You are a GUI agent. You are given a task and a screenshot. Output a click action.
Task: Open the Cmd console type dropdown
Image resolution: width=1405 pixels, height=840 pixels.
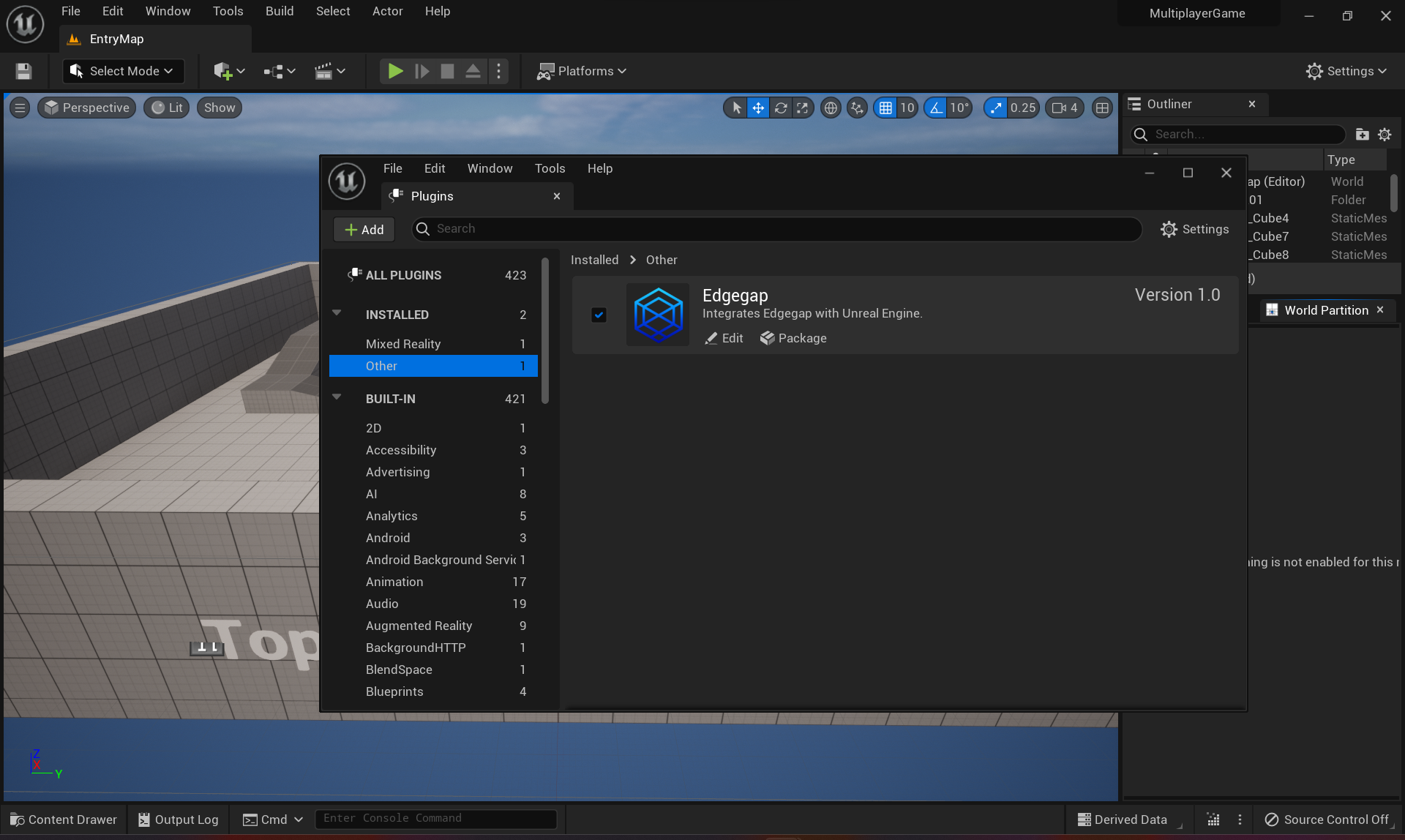pyautogui.click(x=272, y=820)
